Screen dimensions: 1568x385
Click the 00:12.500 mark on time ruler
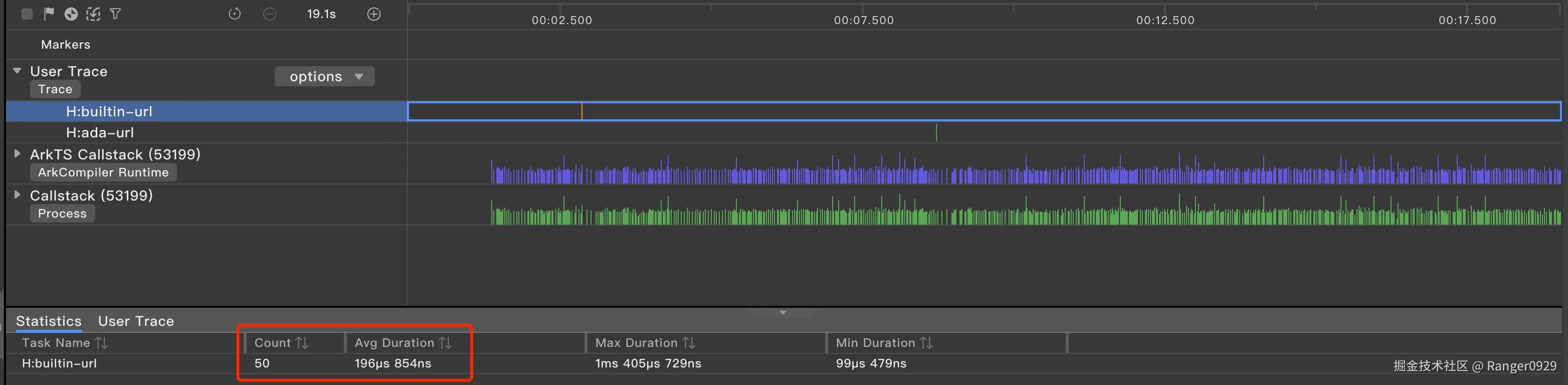click(1165, 20)
